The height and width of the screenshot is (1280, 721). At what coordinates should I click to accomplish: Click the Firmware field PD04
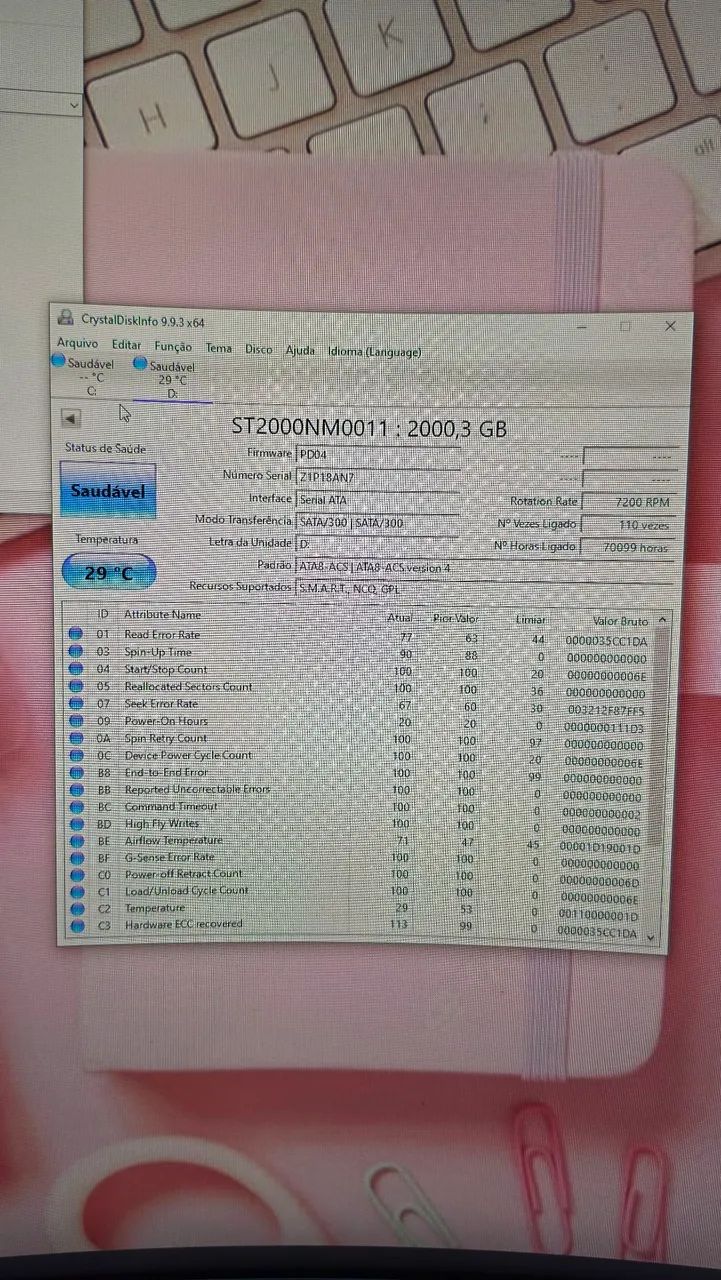[377, 455]
